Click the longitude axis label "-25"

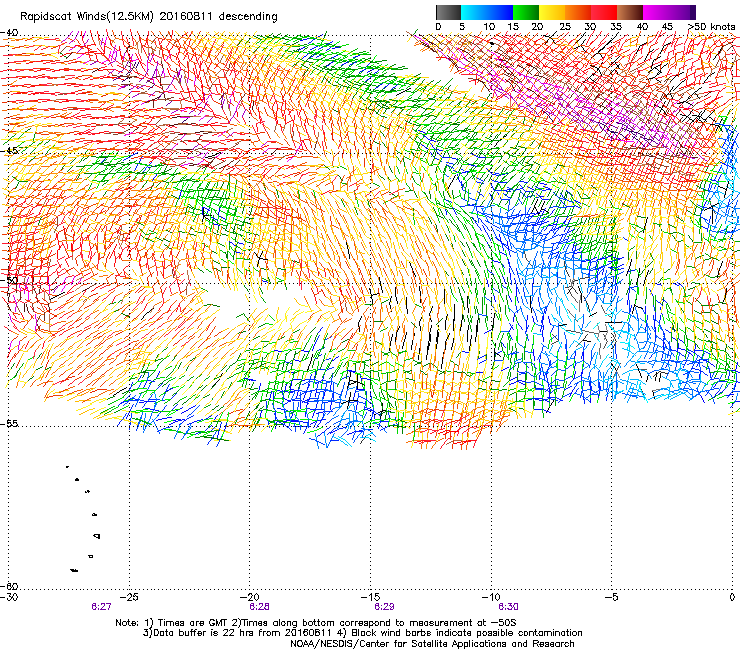point(130,597)
